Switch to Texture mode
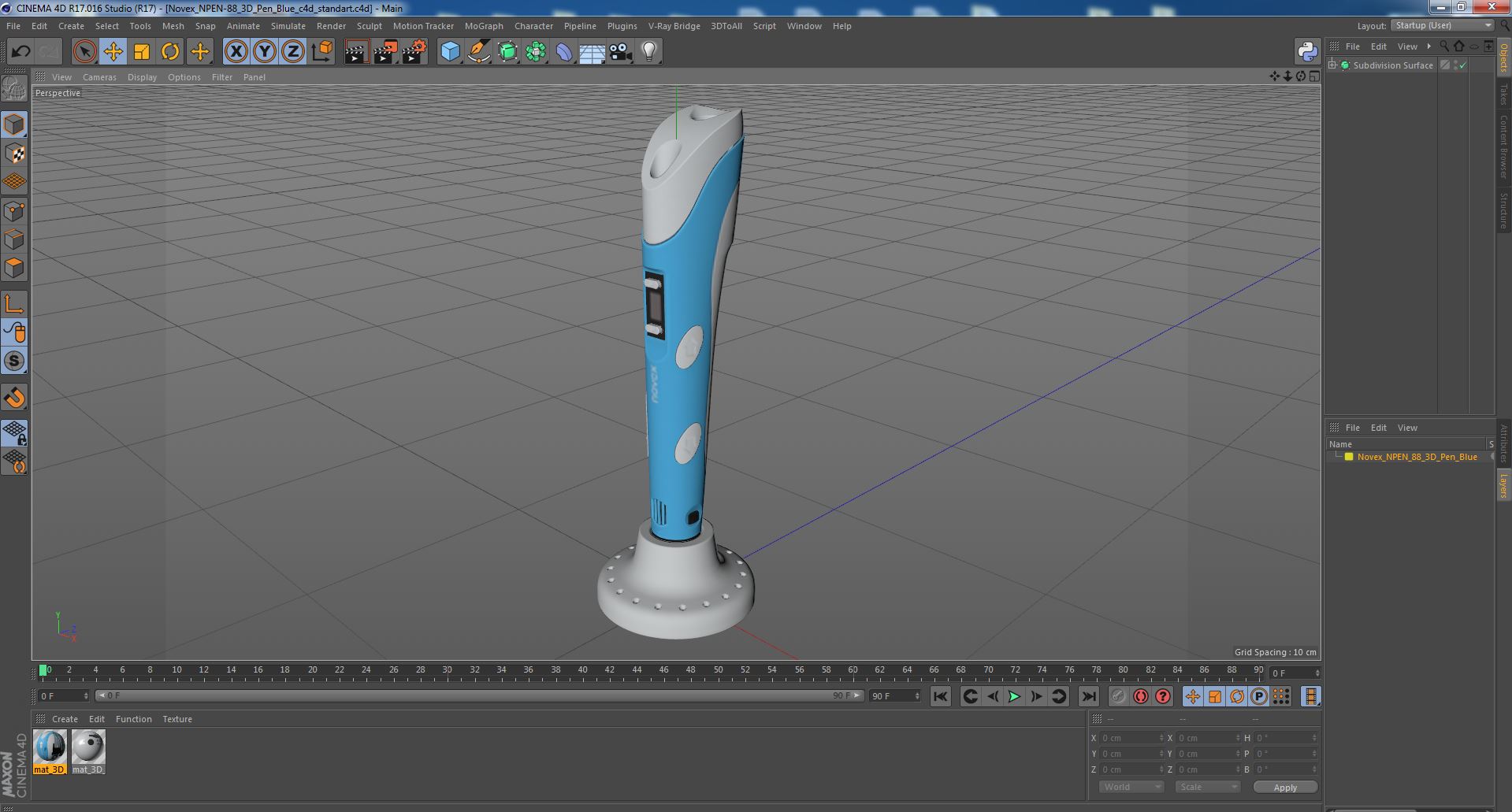1512x812 pixels. (14, 153)
